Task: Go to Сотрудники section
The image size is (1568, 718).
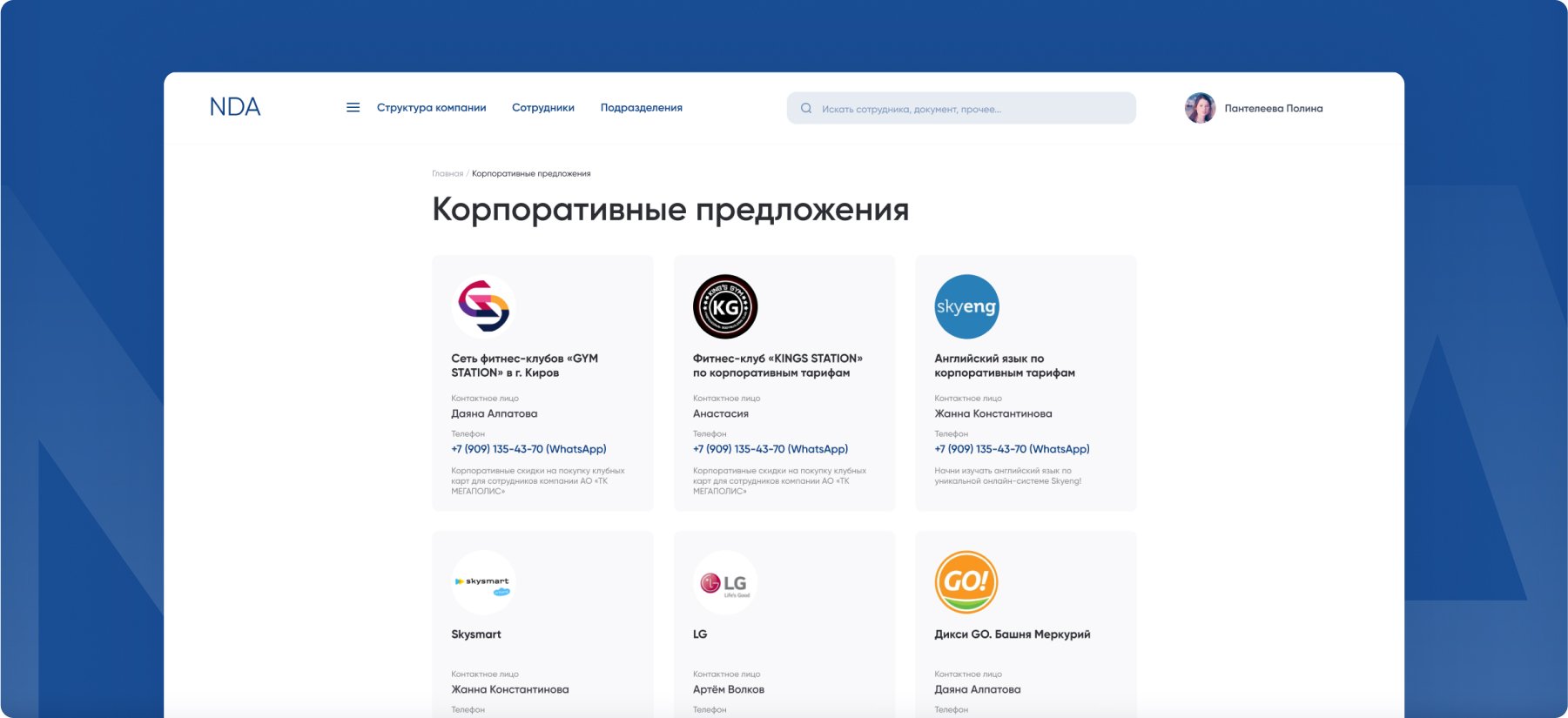Action: 543,108
